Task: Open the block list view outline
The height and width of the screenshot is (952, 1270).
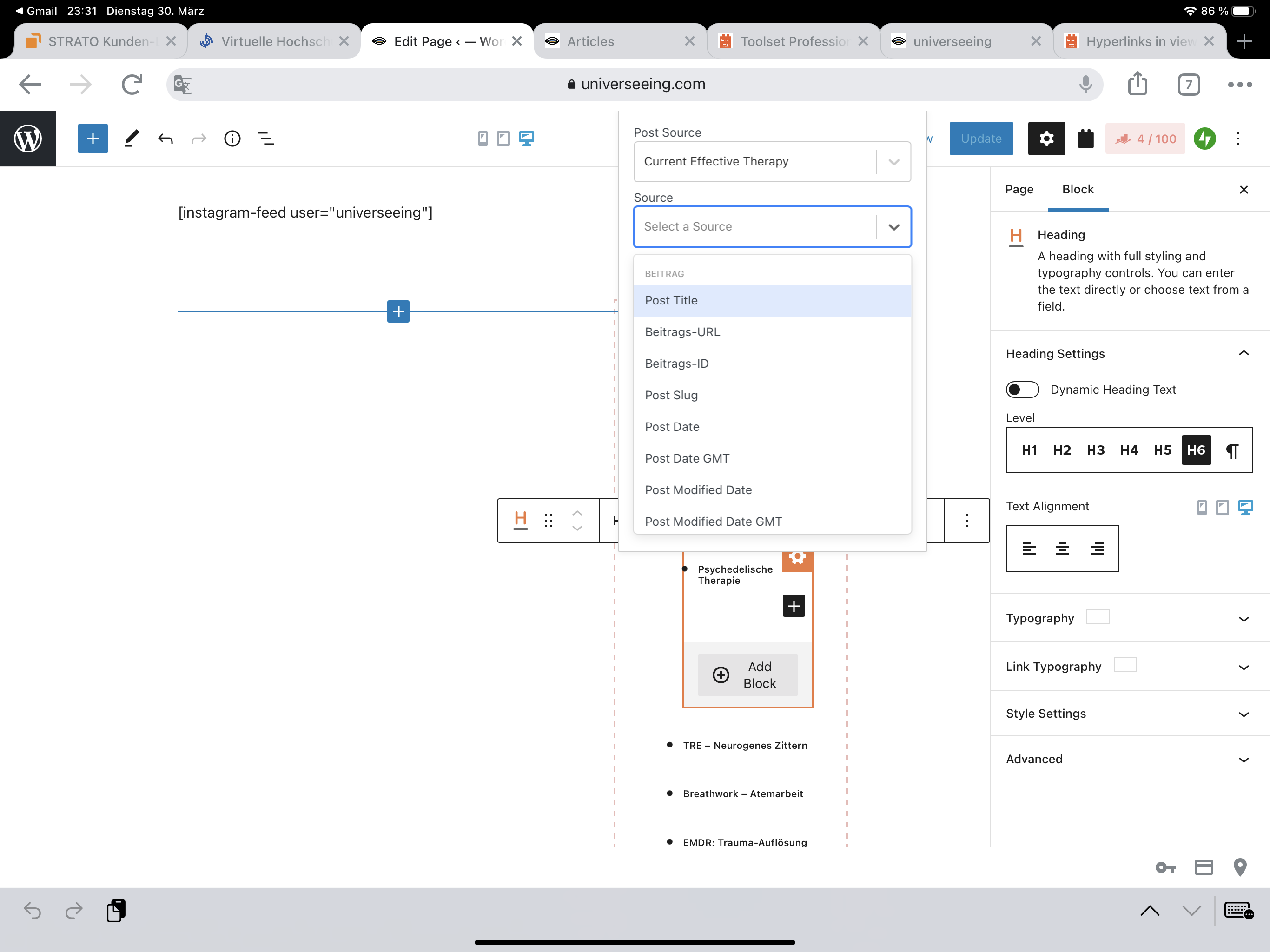Action: (x=266, y=139)
